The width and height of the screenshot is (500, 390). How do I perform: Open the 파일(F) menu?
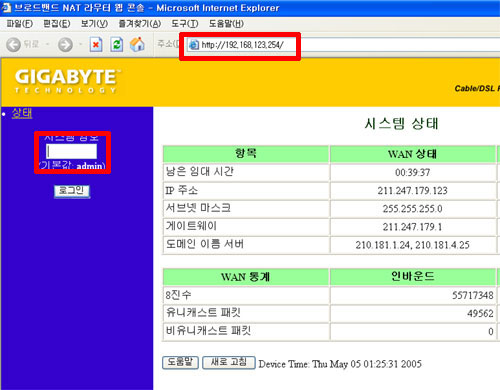(x=20, y=24)
